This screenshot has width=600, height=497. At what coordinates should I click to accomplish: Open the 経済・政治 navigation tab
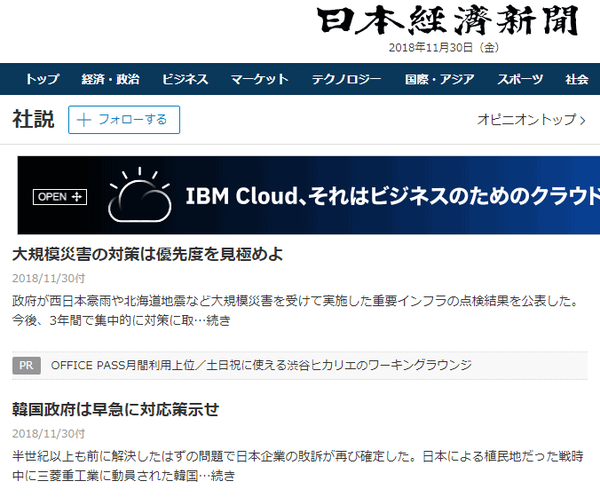tap(110, 79)
